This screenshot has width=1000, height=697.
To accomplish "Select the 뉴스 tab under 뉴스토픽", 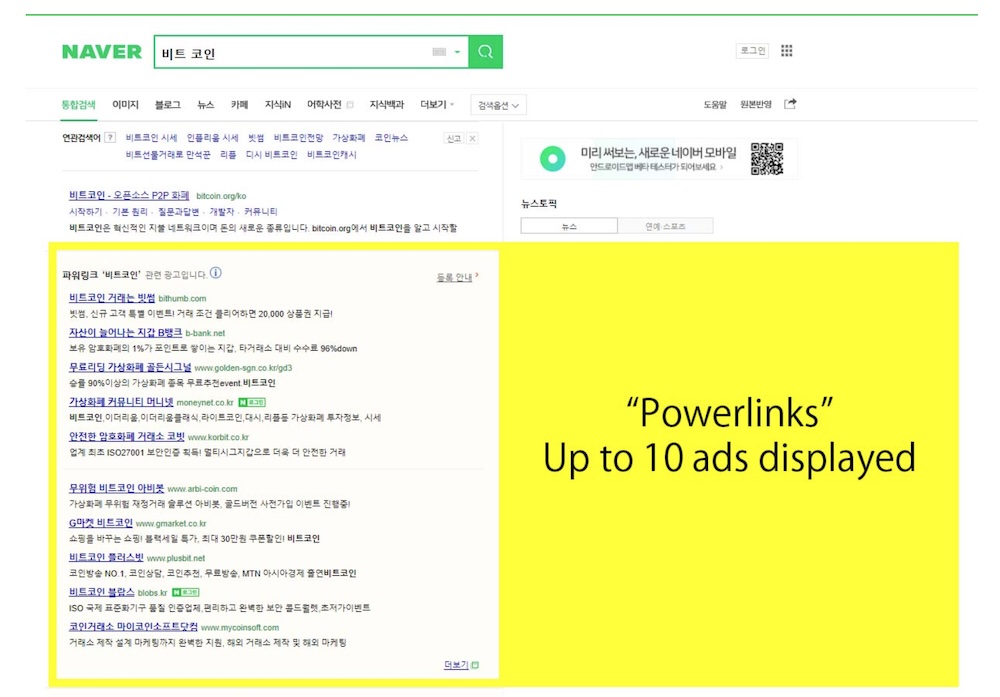I will click(x=569, y=226).
